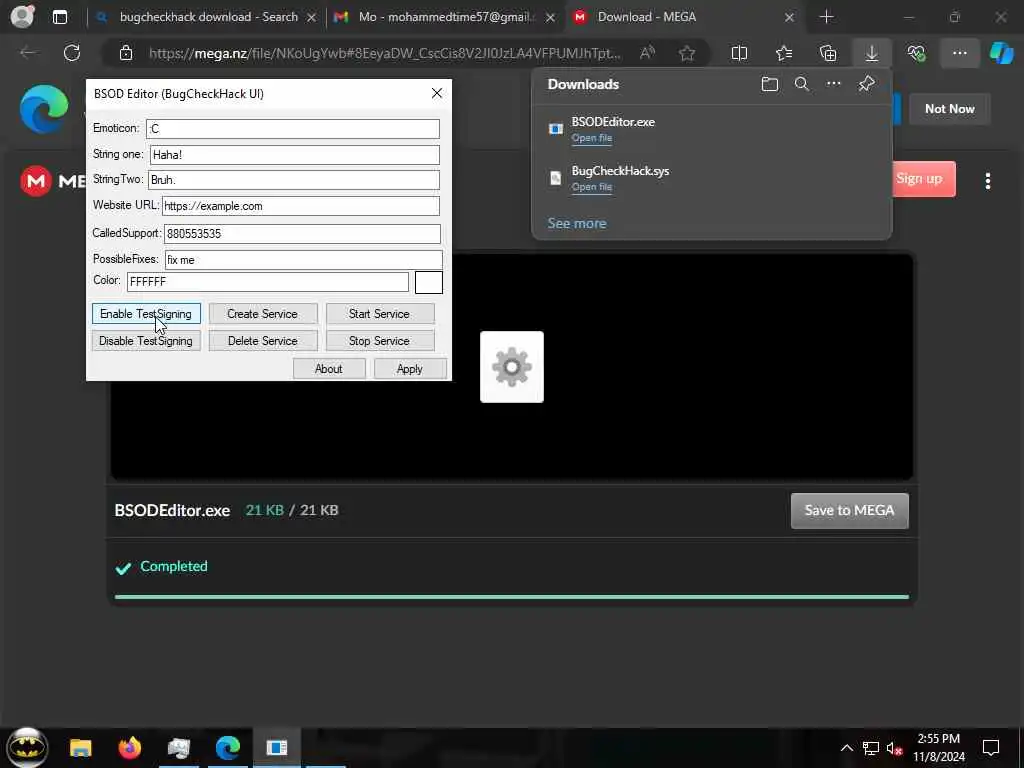This screenshot has height=768, width=1024.
Task: Click the Downloads toolbar icon
Action: click(x=872, y=54)
